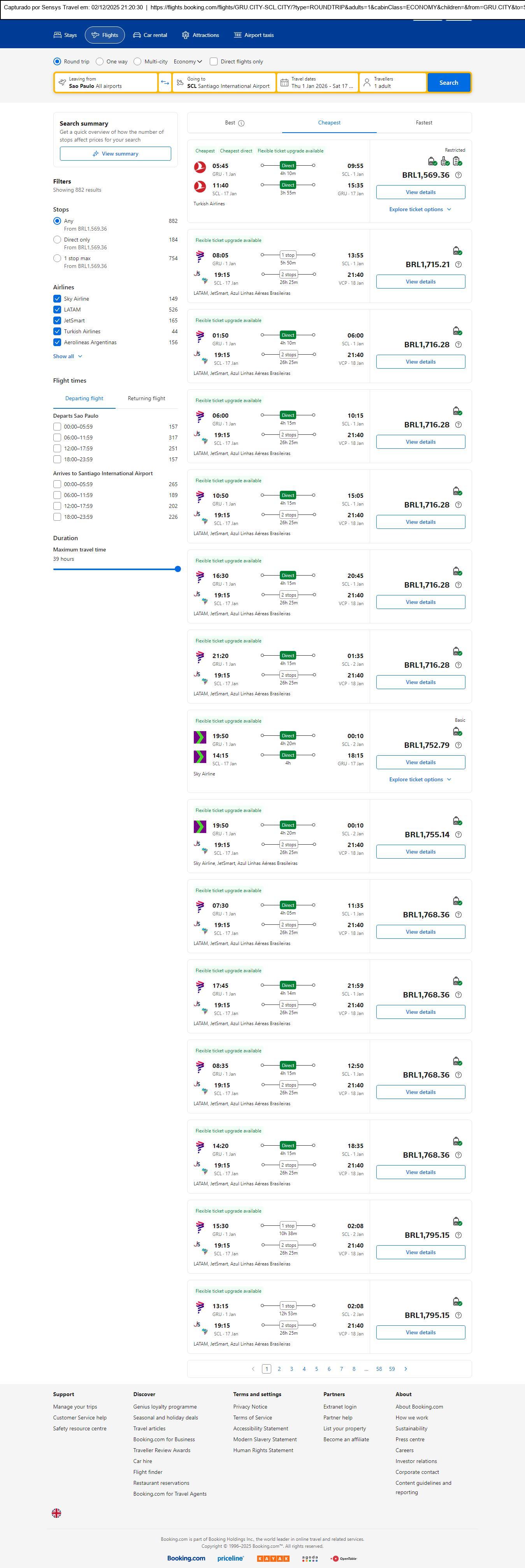Click the UK flag language icon in footer
This screenshot has width=525, height=1568.
point(57,1512)
